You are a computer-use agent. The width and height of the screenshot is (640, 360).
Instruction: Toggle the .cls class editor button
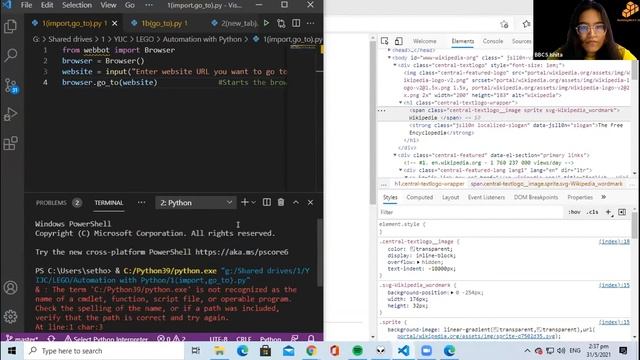tap(592, 212)
